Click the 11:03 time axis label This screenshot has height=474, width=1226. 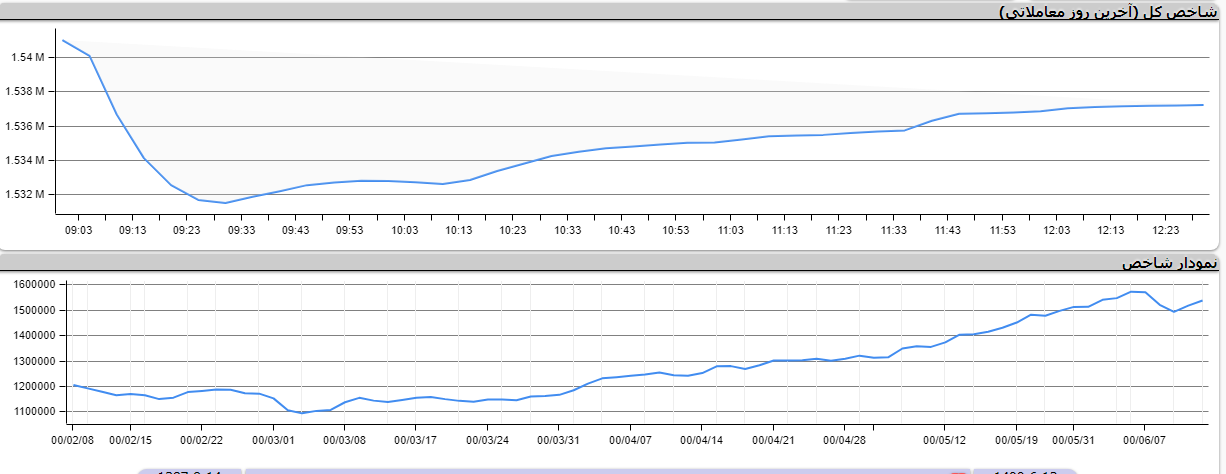(x=730, y=230)
